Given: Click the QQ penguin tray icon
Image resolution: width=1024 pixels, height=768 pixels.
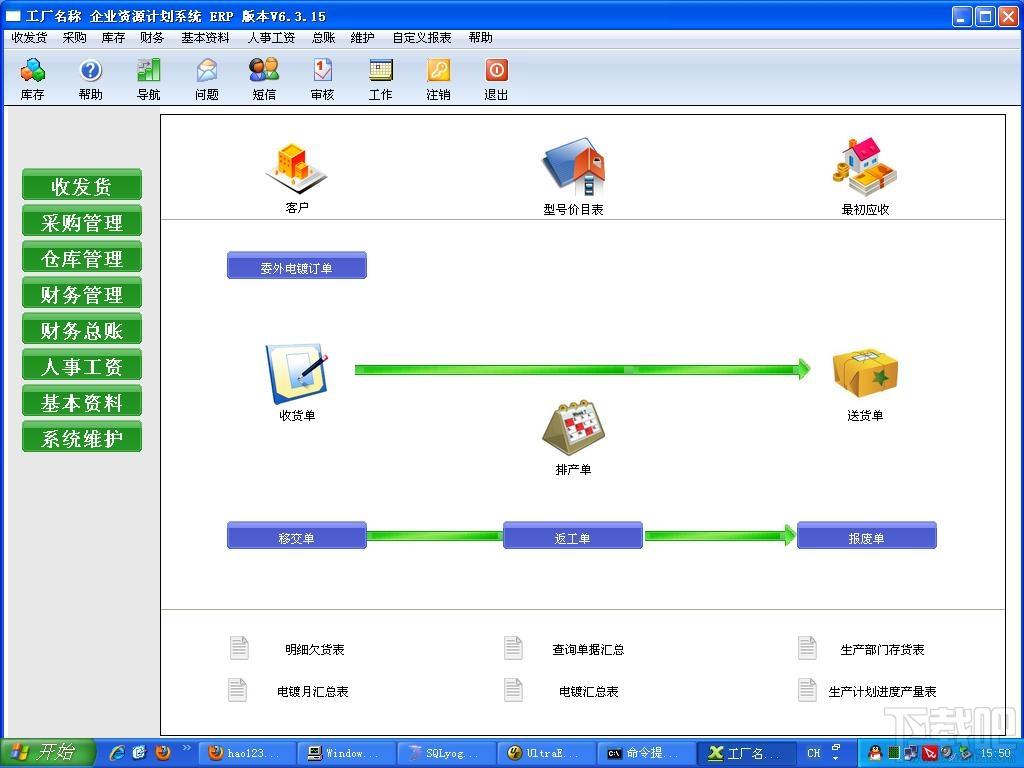Looking at the screenshot, I should click(x=874, y=753).
